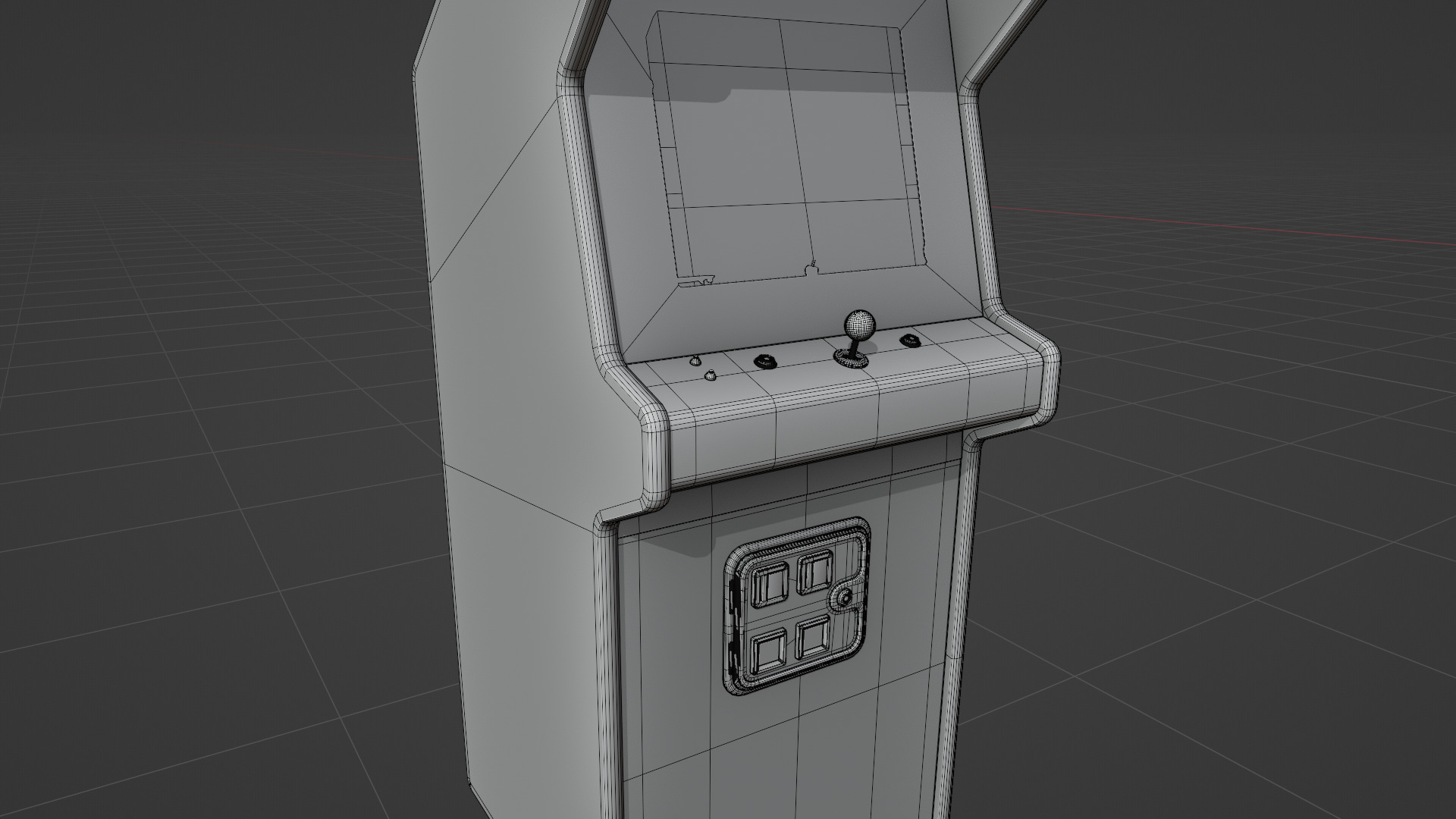Select the lower-right coin door slot
Image resolution: width=1456 pixels, height=819 pixels.
814,638
